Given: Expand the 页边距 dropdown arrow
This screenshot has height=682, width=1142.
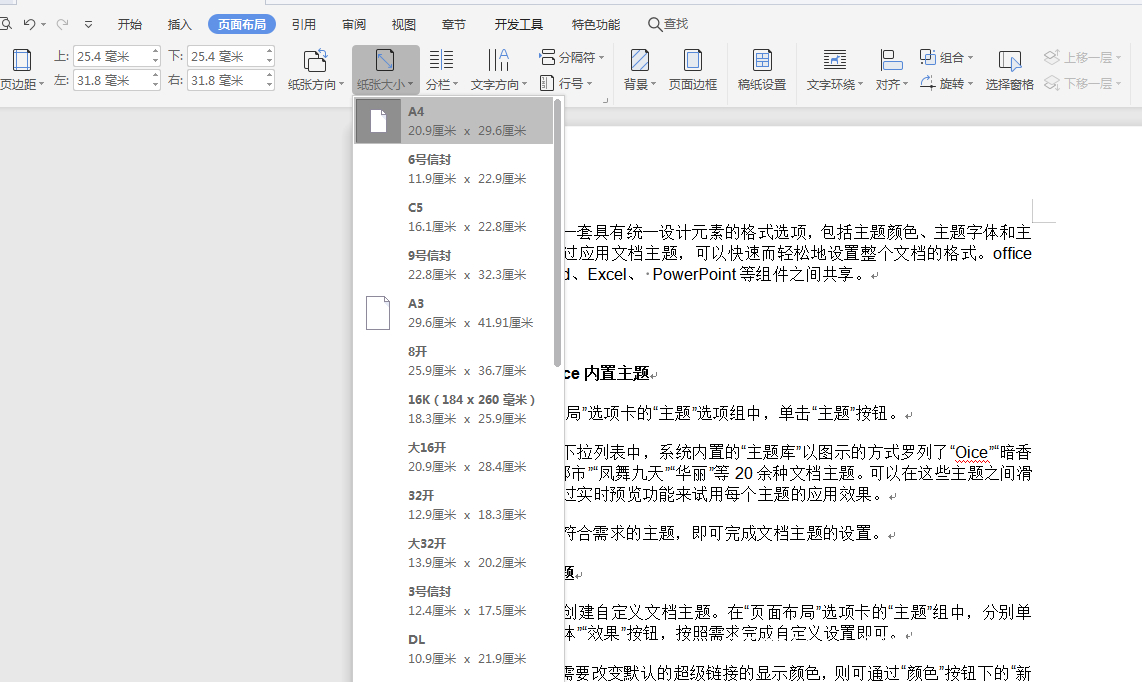Looking at the screenshot, I should [x=42, y=85].
